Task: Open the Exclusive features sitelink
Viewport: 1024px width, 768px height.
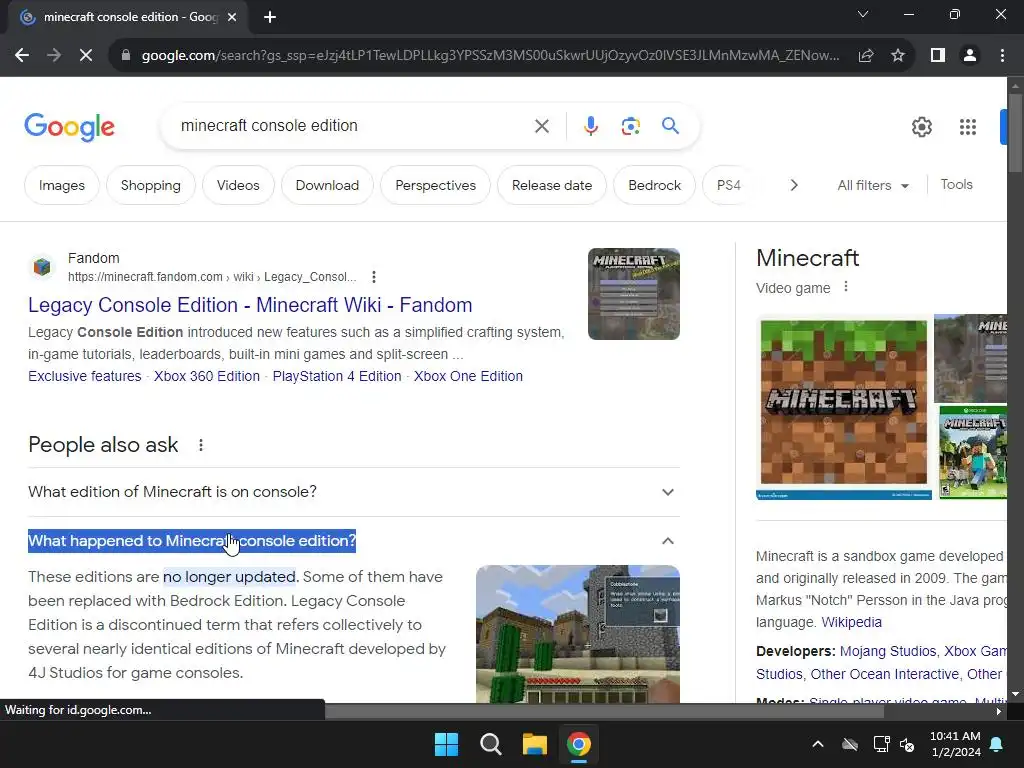Action: (85, 376)
